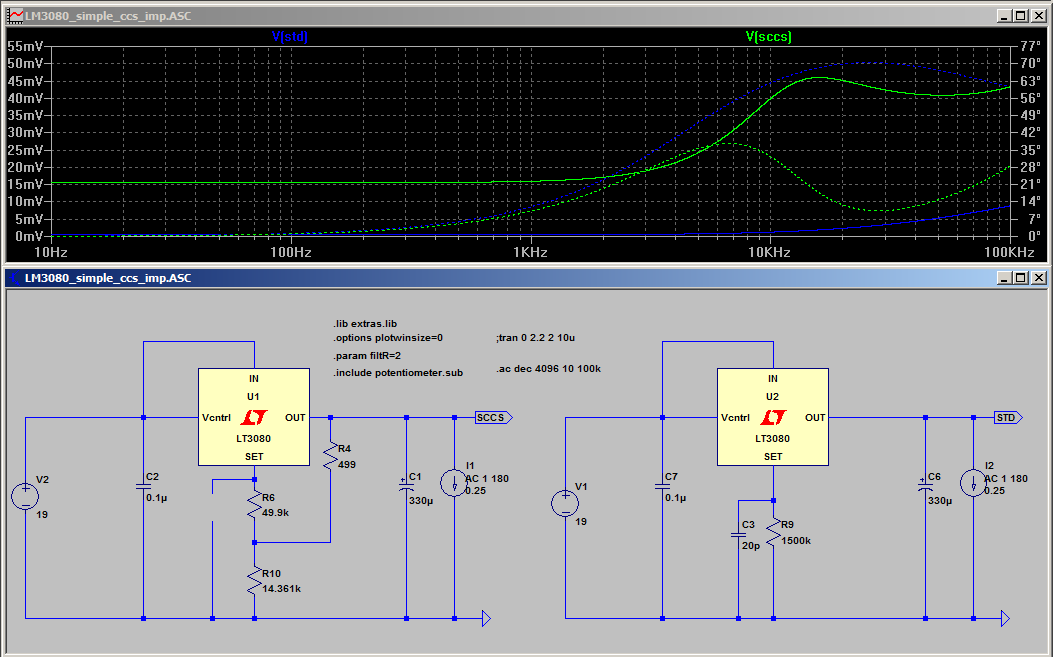Select resistor R9 1500k
The height and width of the screenshot is (657, 1053).
click(x=774, y=532)
